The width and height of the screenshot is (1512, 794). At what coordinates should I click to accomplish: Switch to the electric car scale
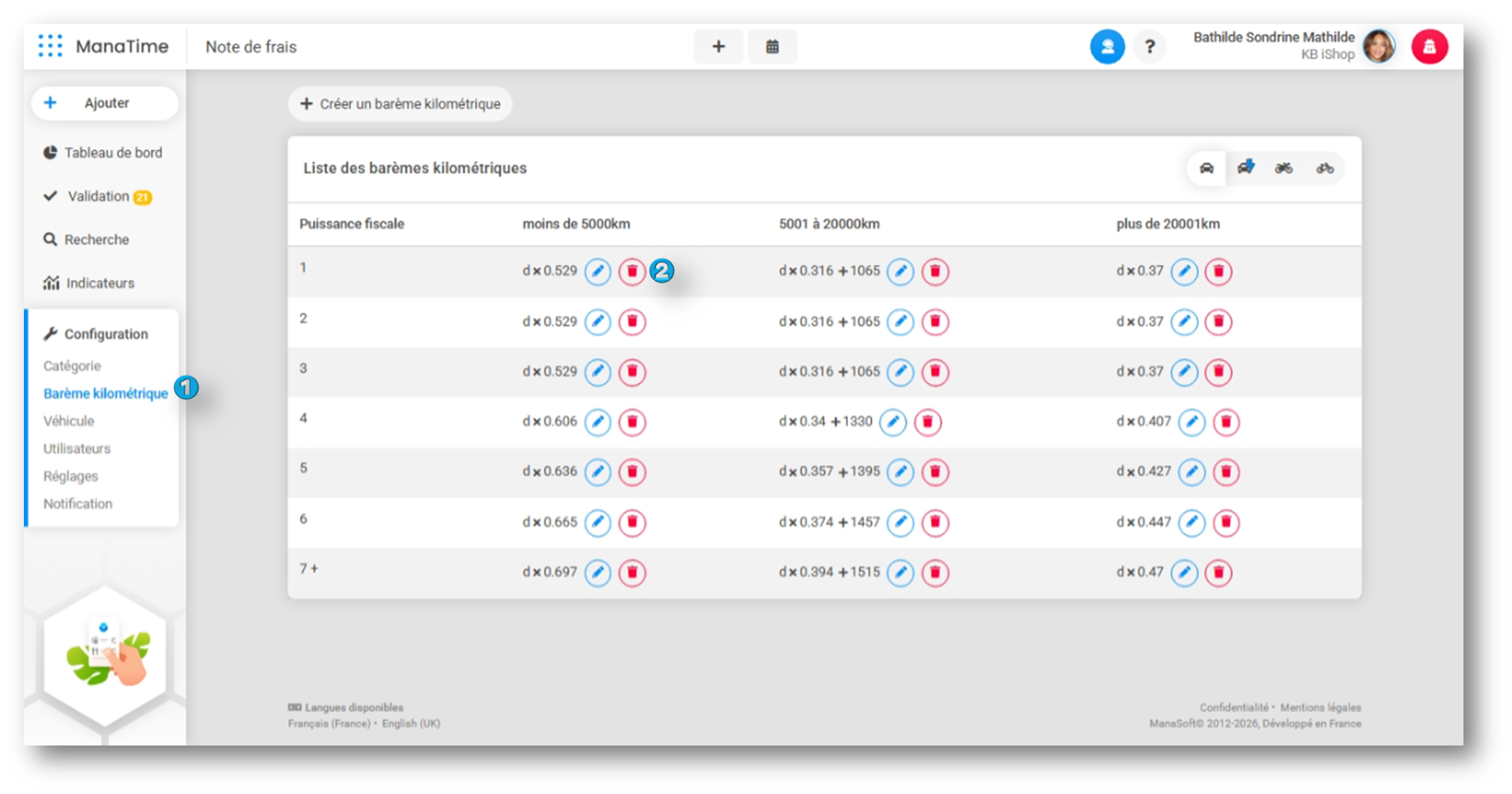coord(1245,168)
